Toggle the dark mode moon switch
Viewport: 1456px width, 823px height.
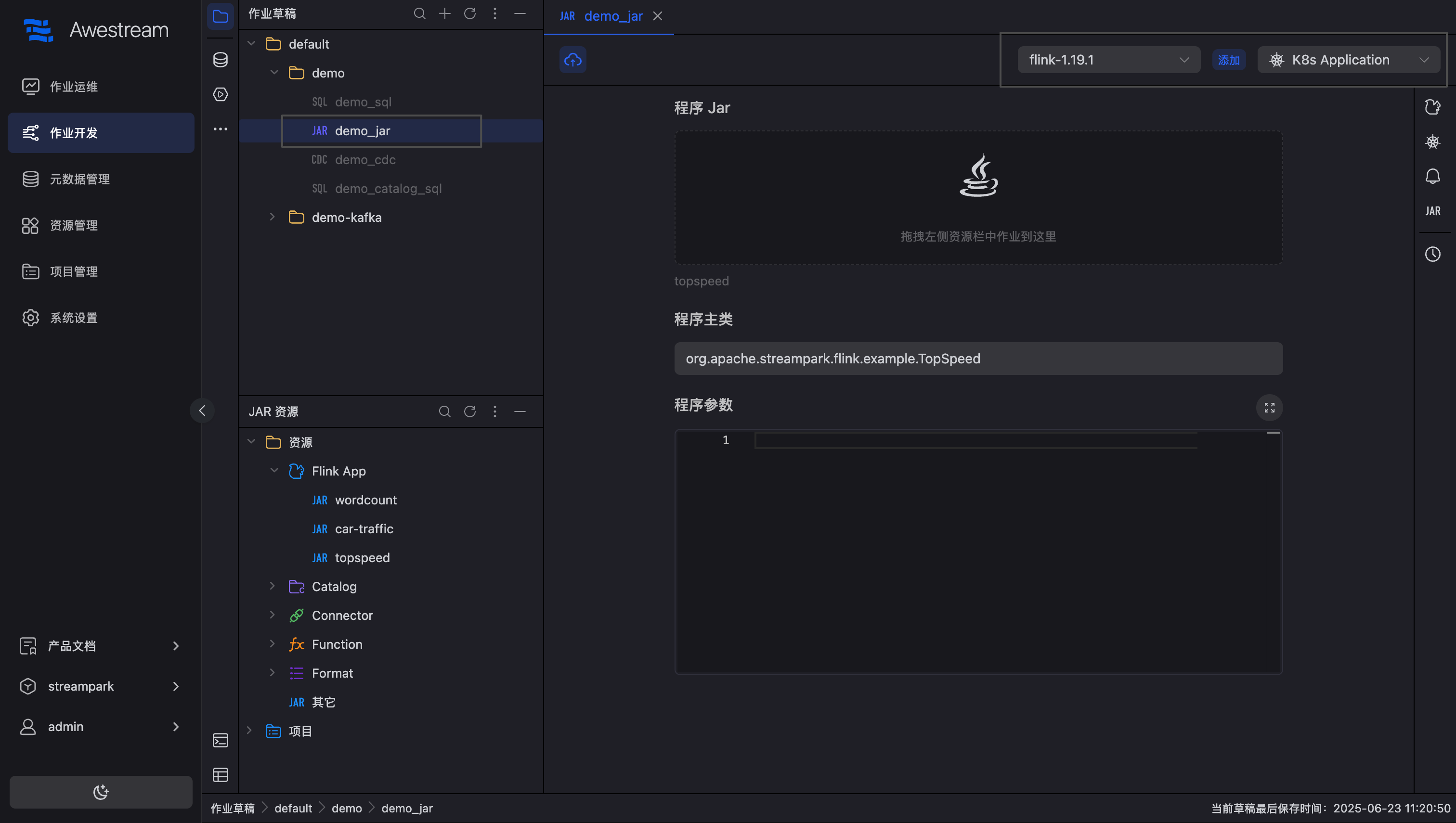[x=101, y=791]
